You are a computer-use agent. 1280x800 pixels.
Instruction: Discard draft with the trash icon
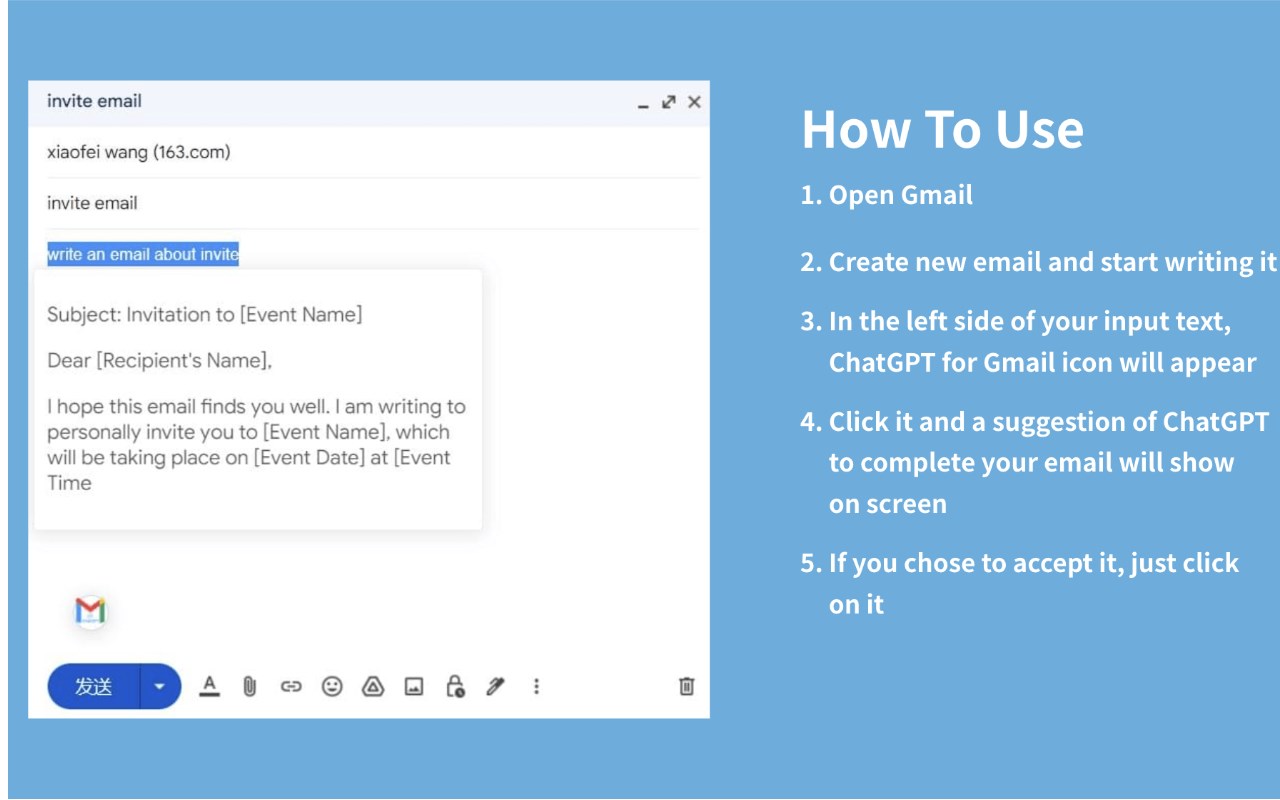[687, 686]
